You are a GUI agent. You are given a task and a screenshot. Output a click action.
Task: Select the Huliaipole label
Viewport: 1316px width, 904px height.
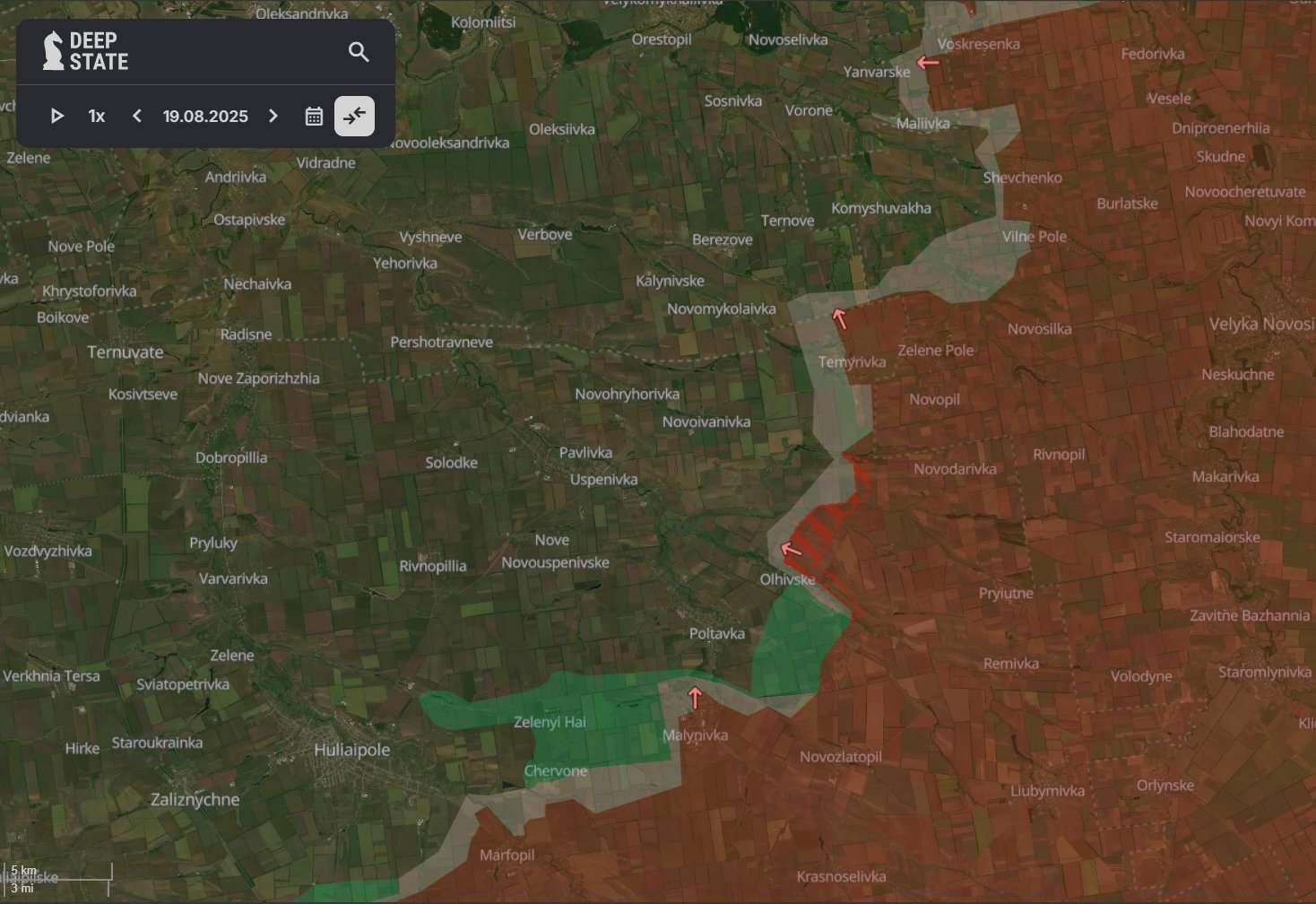coord(352,750)
